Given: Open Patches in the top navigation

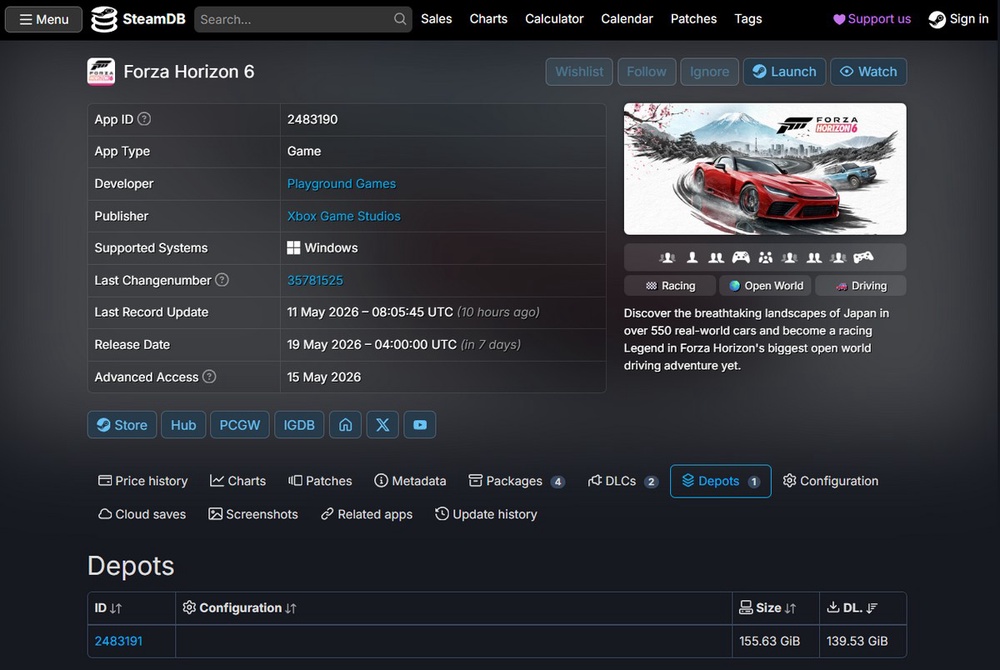Looking at the screenshot, I should point(693,19).
